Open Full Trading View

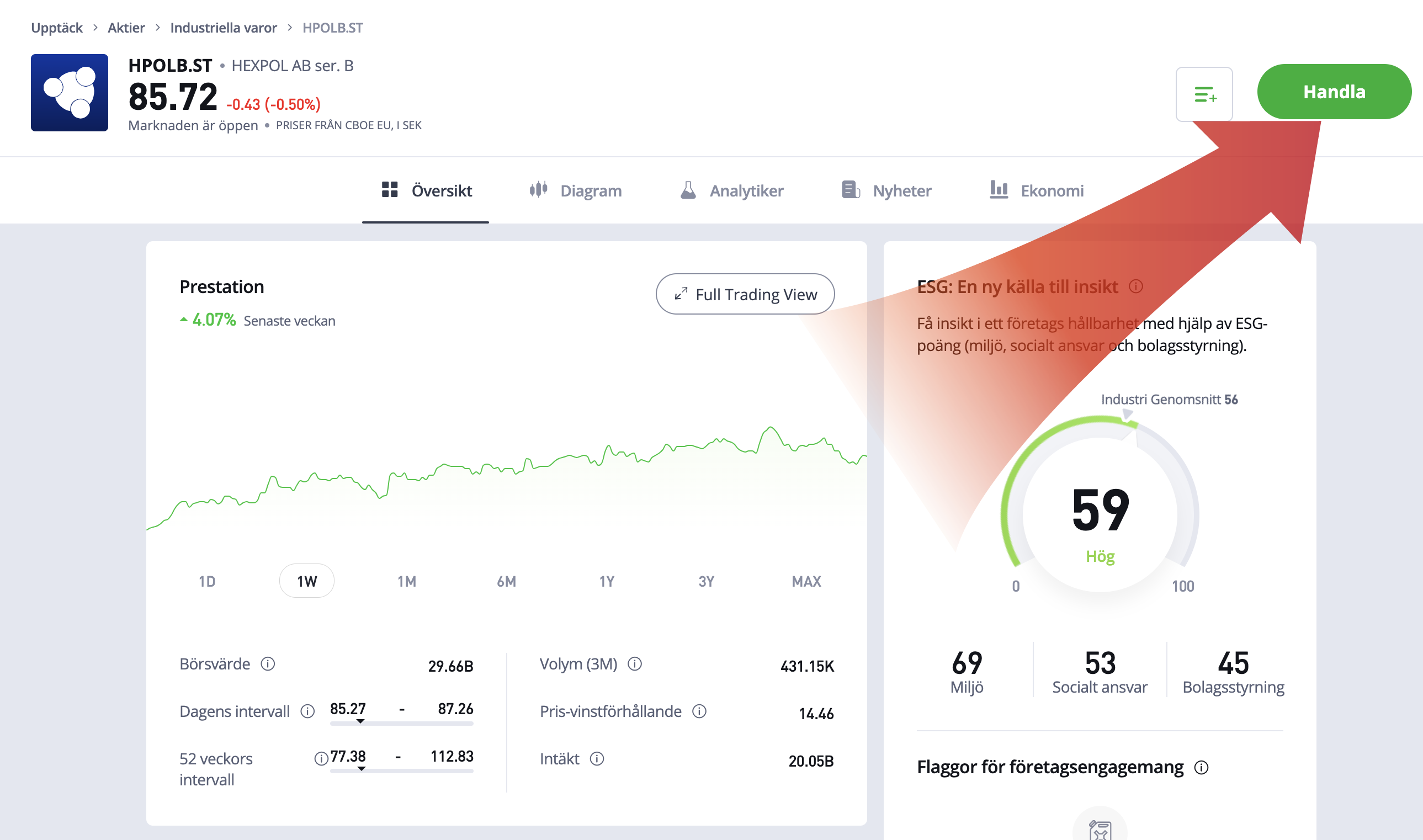pos(745,294)
